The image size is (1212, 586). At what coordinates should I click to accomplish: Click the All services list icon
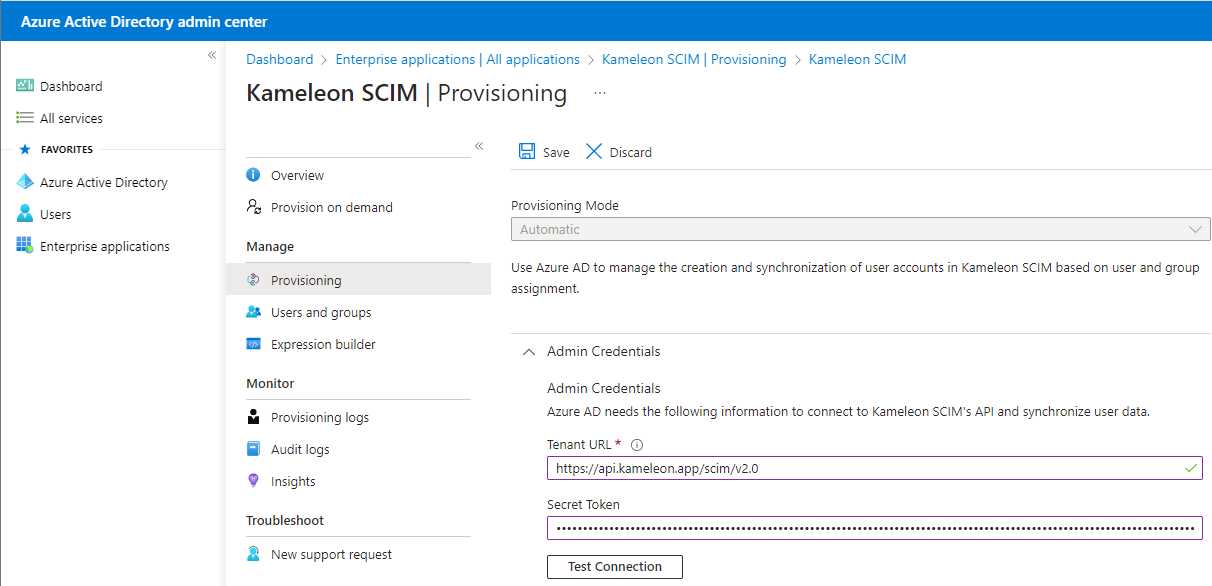point(25,118)
